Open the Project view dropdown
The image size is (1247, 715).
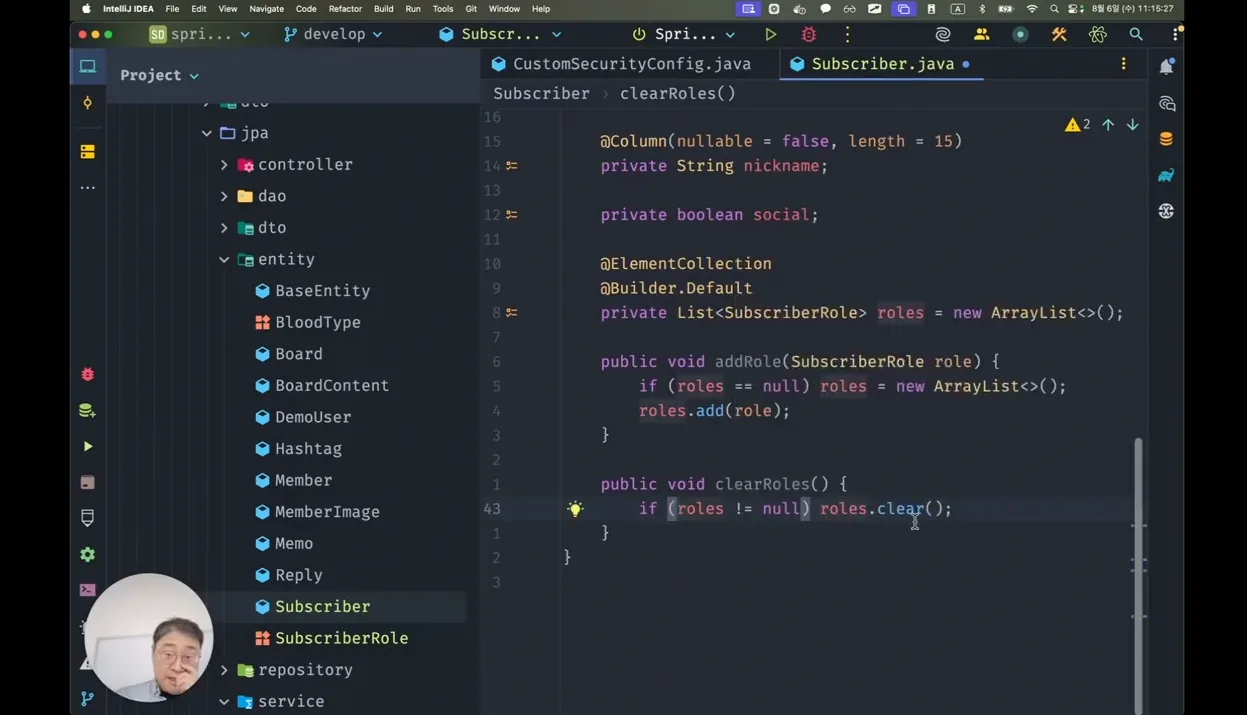pyautogui.click(x=159, y=75)
